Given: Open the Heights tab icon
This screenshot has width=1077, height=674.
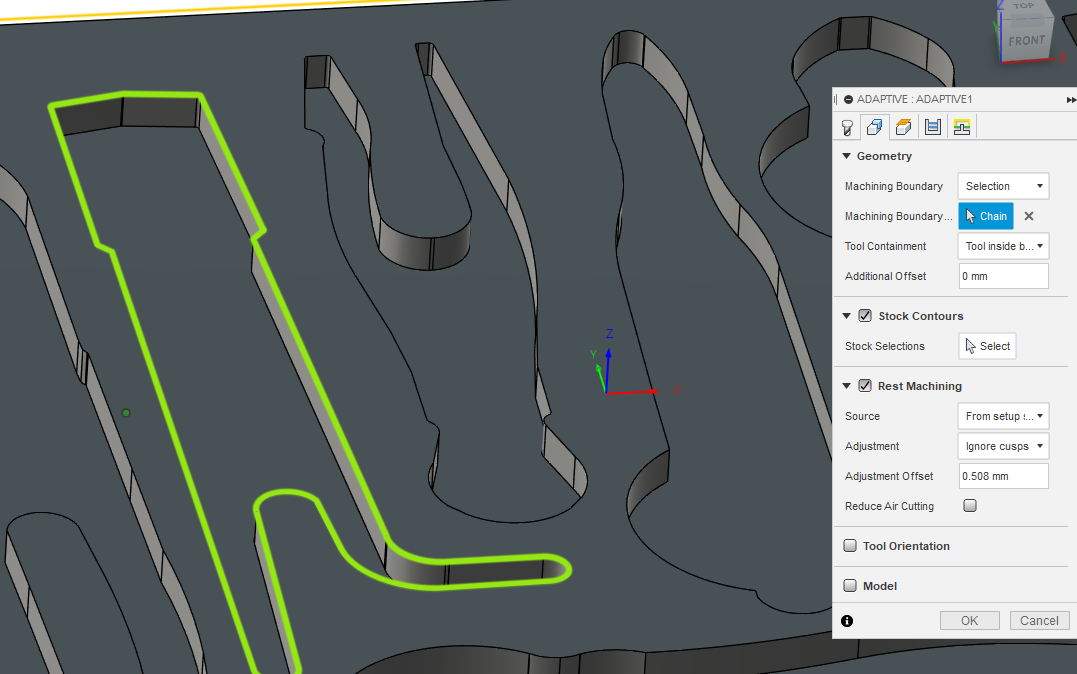Looking at the screenshot, I should (x=903, y=126).
